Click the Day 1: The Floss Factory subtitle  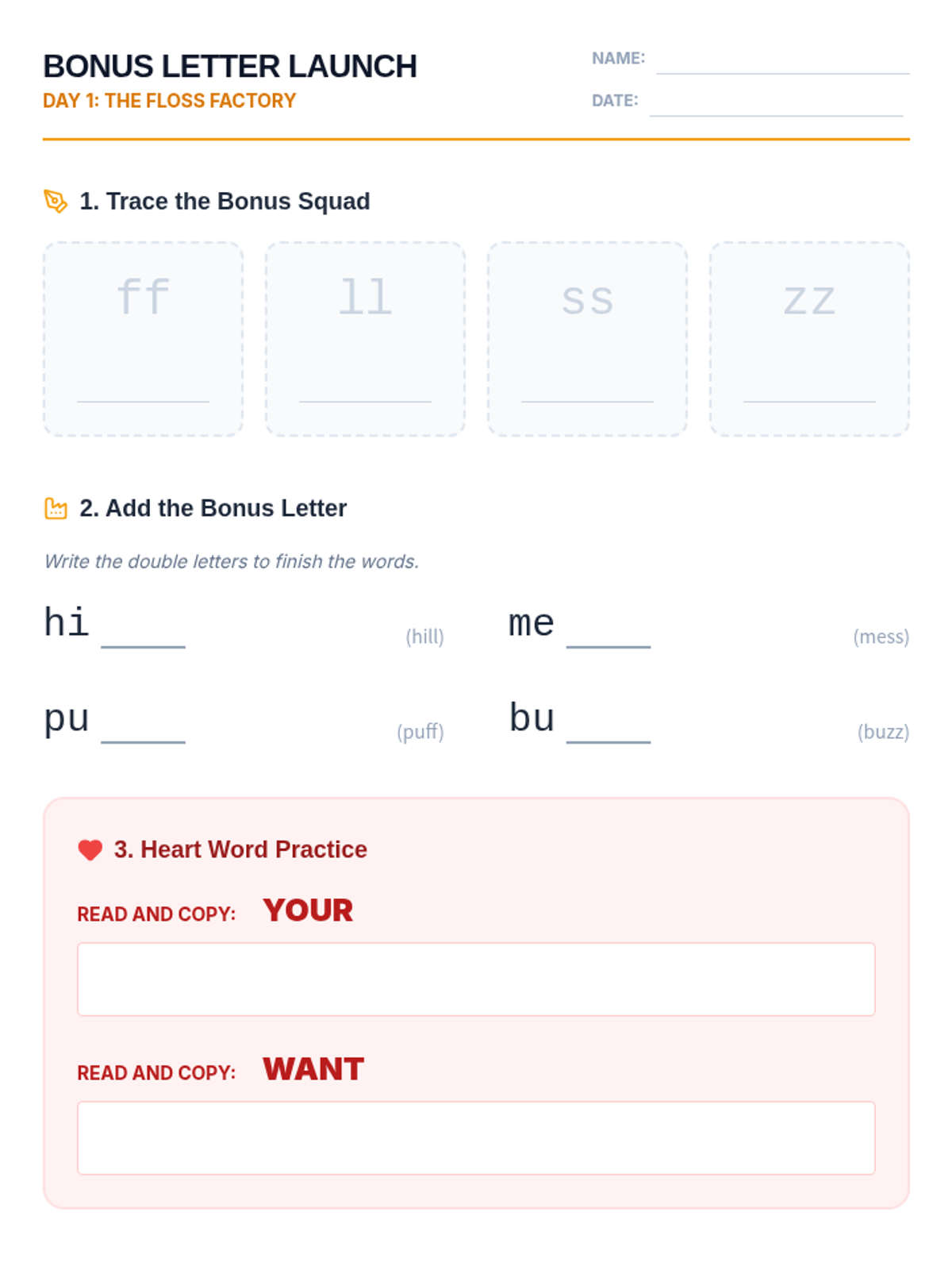click(169, 101)
